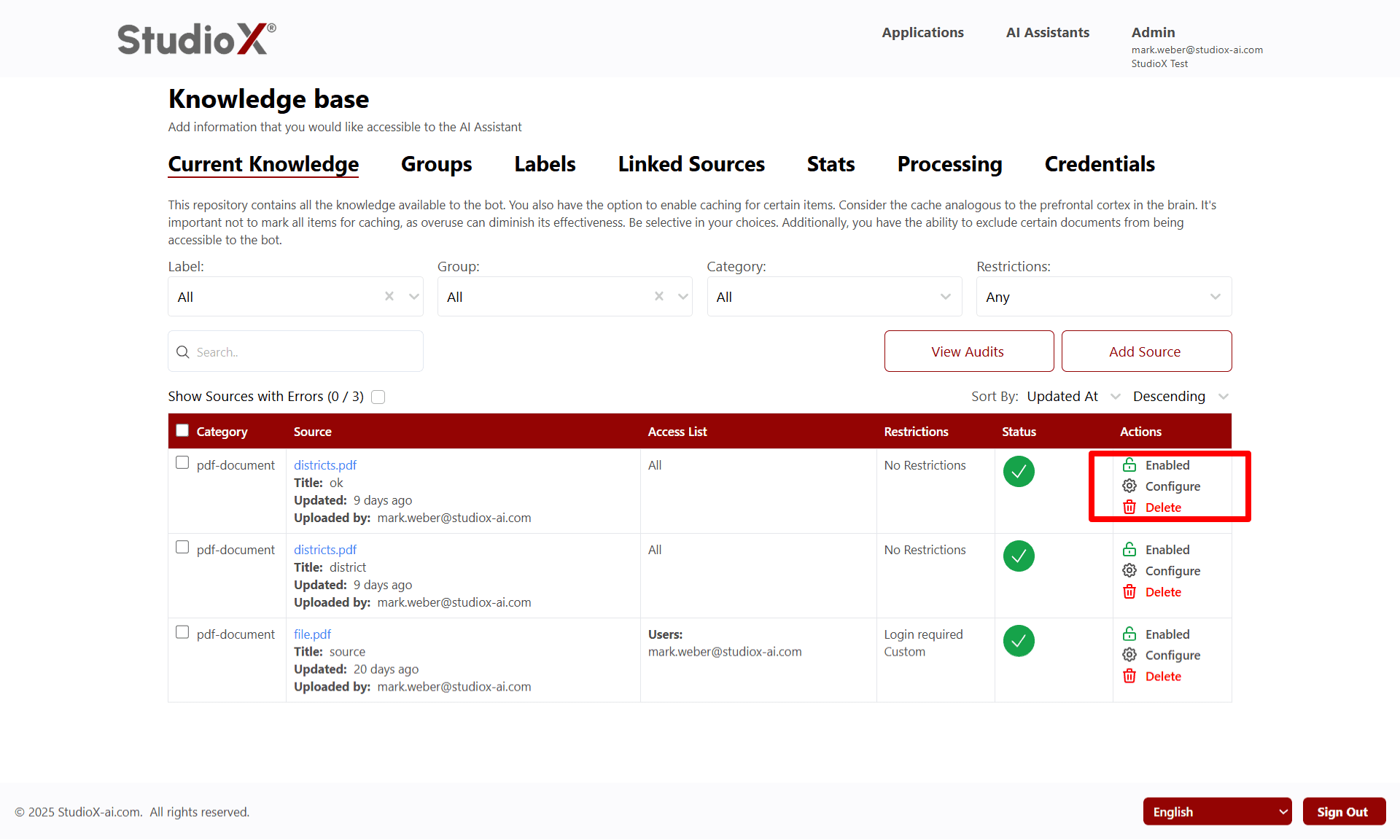
Task: Open the Restrictions Any dropdown
Action: point(1103,297)
